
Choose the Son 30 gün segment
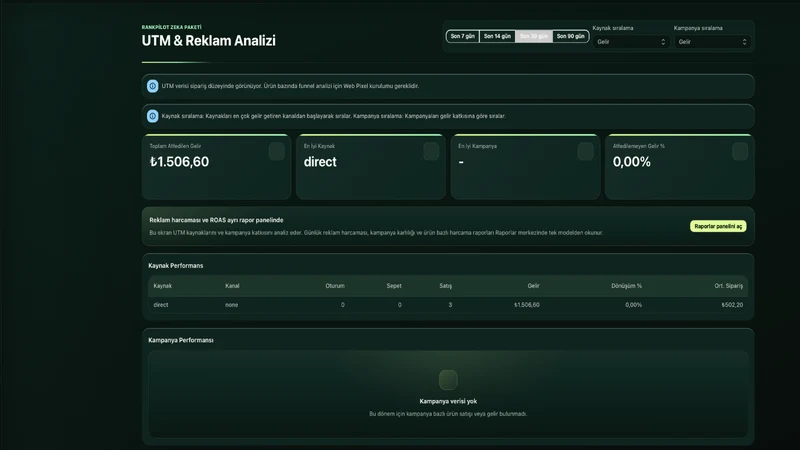pyautogui.click(x=534, y=36)
